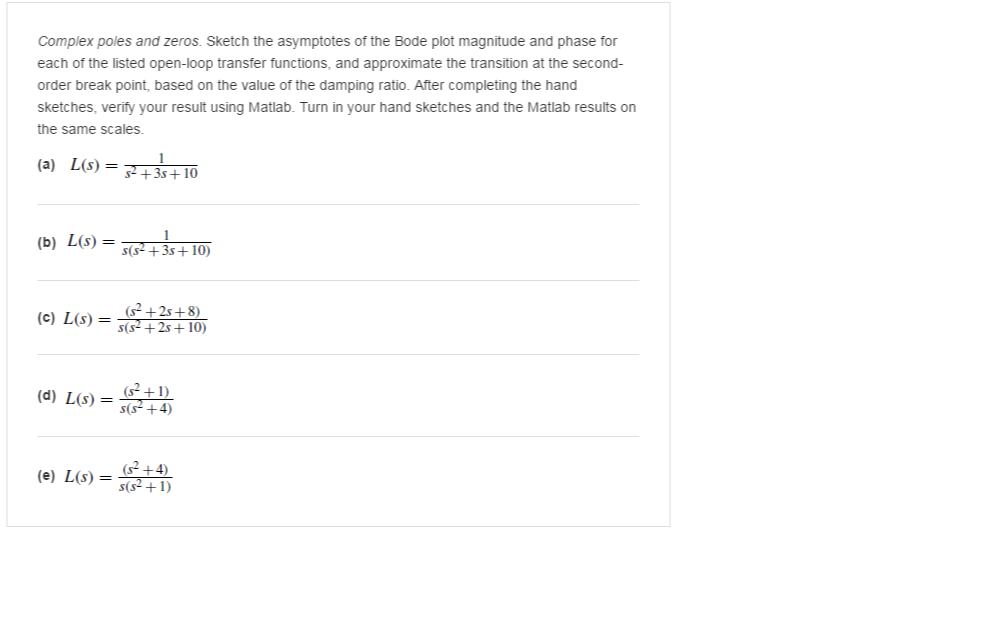Viewport: 1008px width, 630px height.
Task: Click denominator s(s²+3s+10) in part (b)
Action: [x=166, y=251]
